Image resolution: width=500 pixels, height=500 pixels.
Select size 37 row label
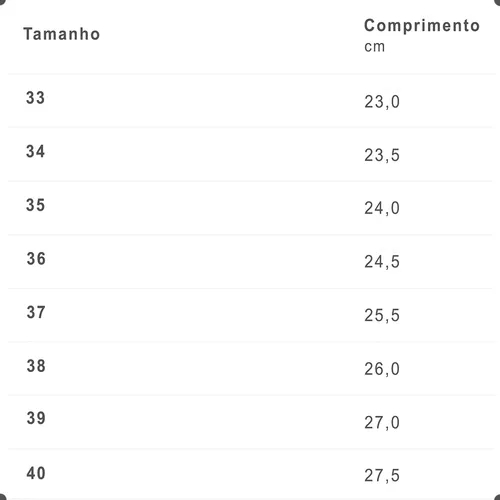tap(36, 312)
